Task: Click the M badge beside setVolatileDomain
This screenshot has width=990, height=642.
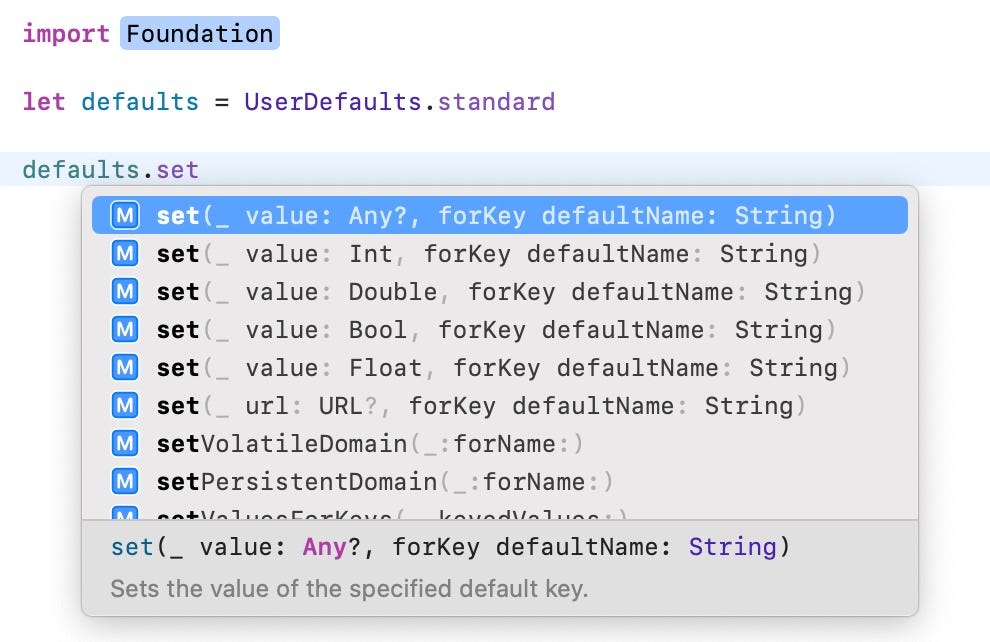Action: [x=124, y=443]
